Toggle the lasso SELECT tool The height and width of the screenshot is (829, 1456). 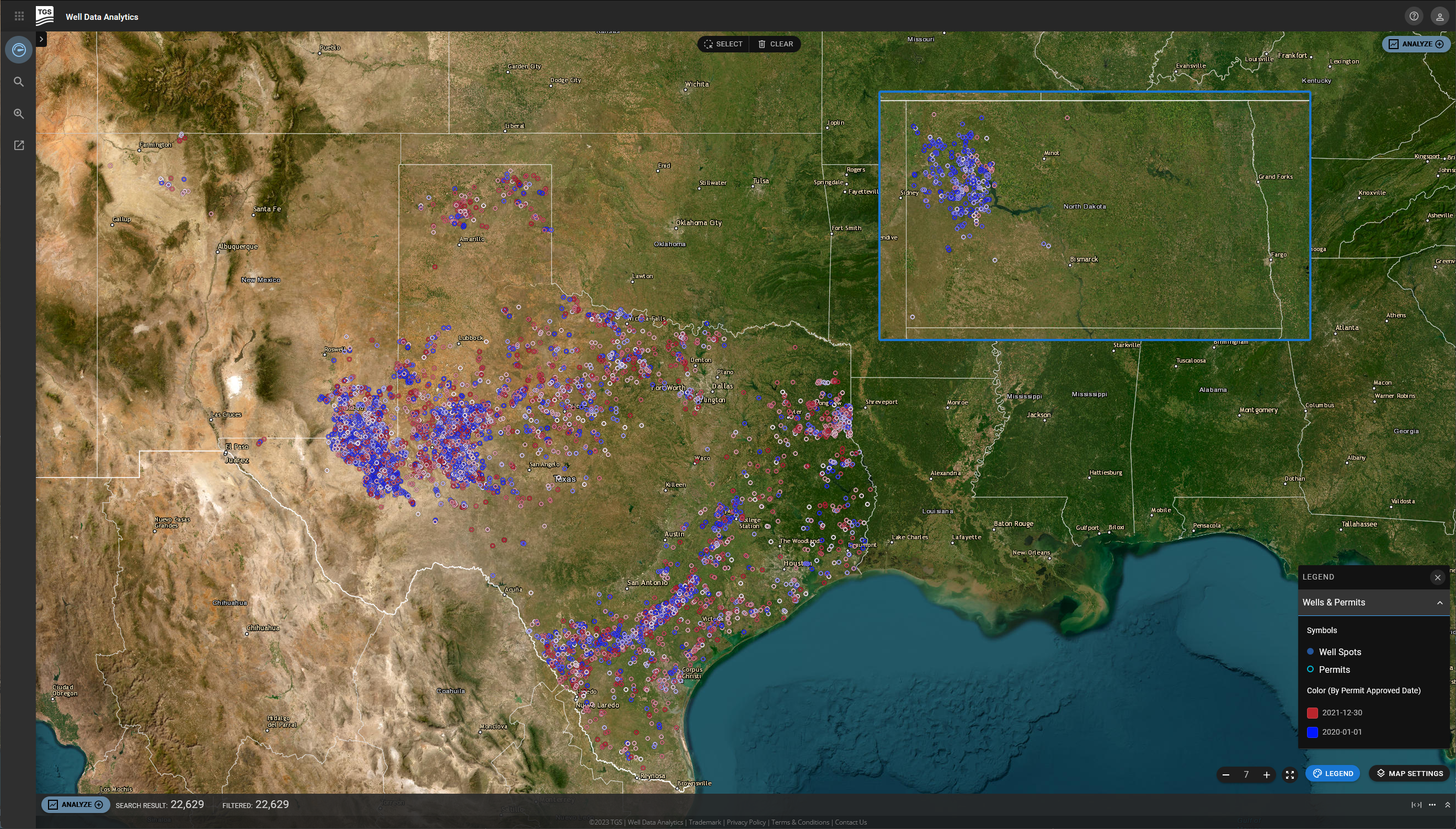723,44
